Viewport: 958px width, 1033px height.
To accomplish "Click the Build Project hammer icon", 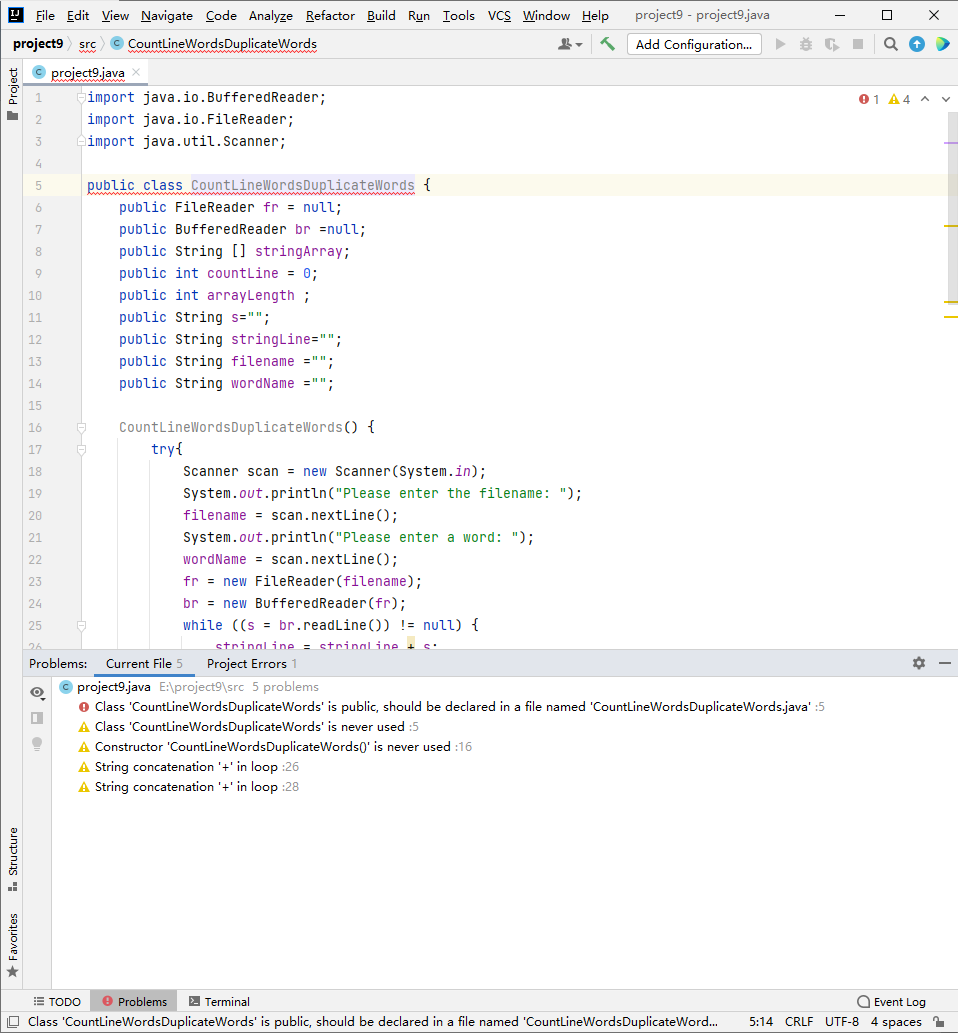I will 607,44.
